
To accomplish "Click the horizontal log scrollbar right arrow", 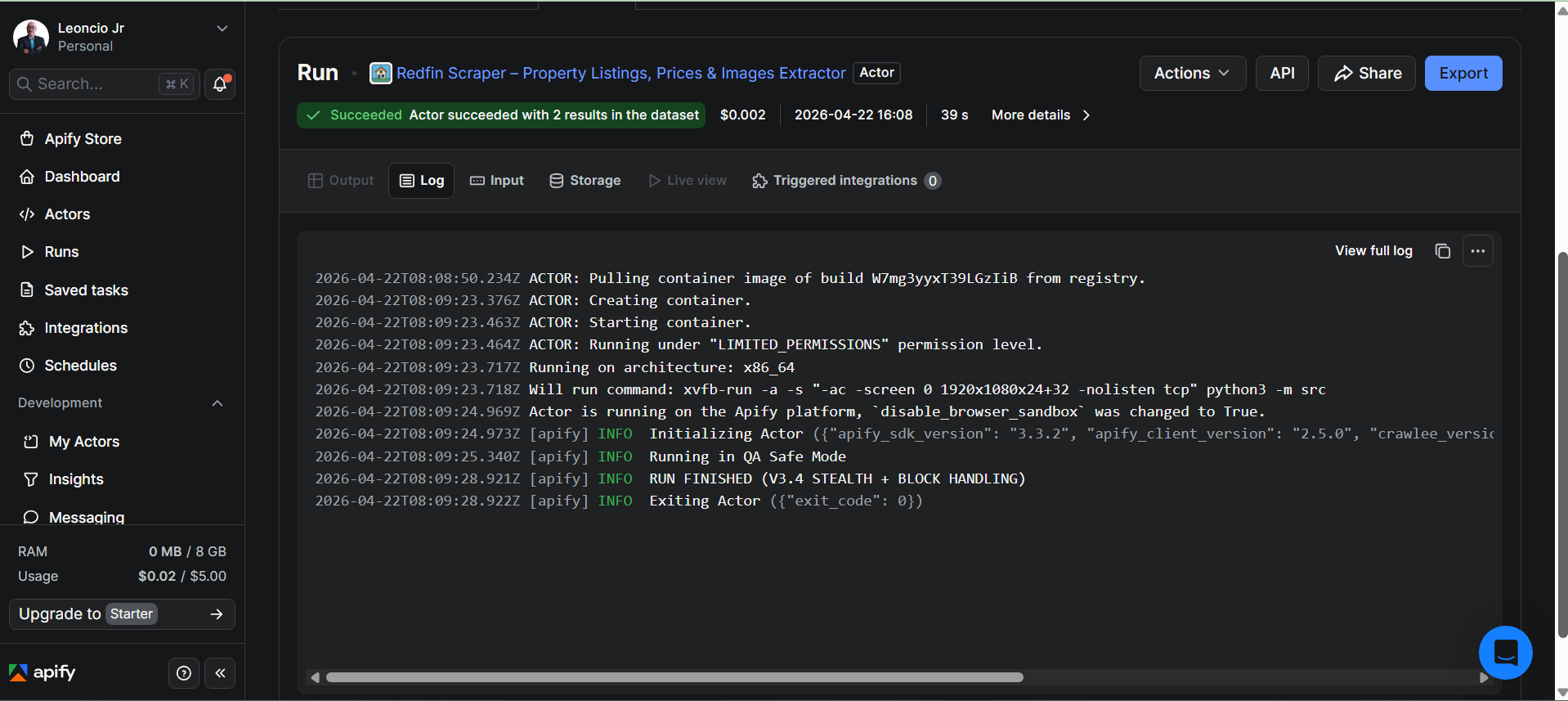I will point(1484,677).
